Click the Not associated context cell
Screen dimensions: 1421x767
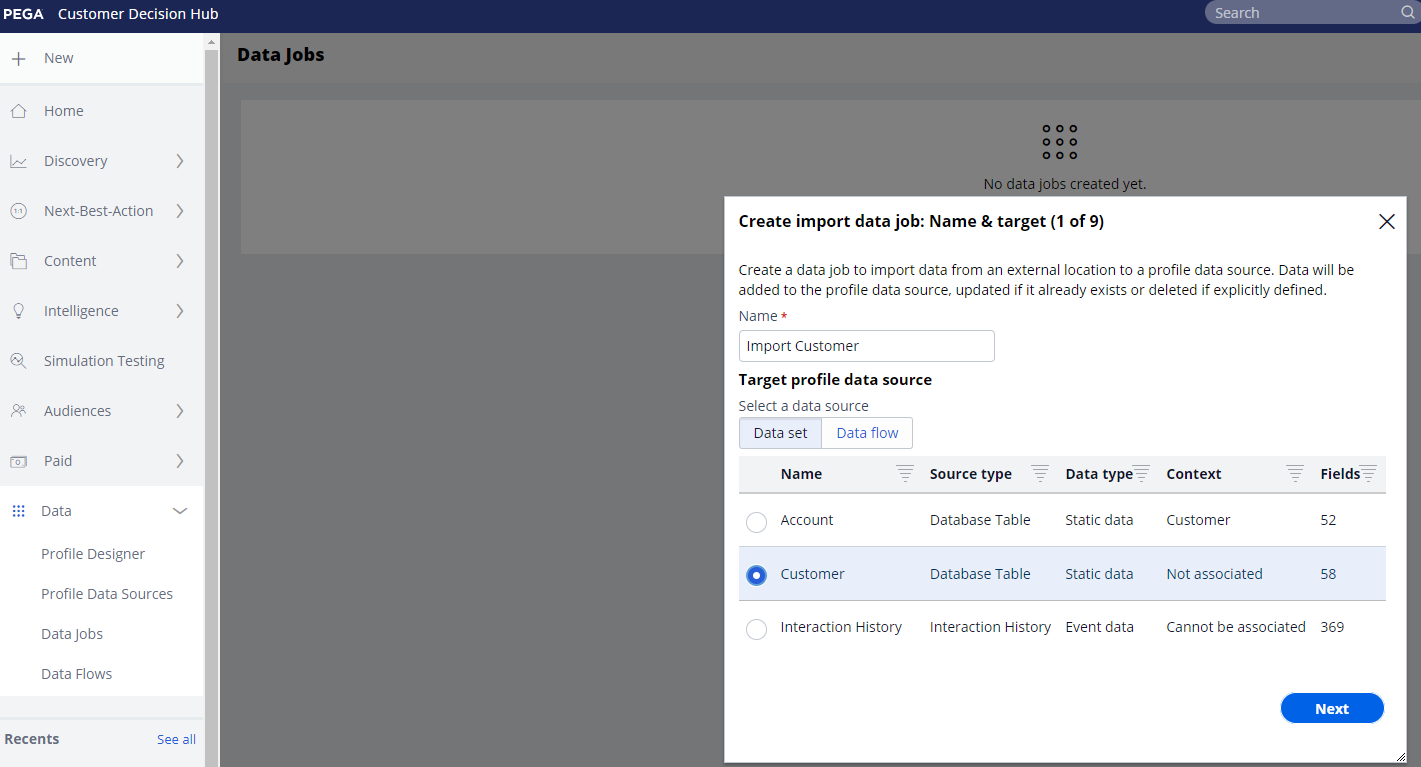coord(1215,574)
